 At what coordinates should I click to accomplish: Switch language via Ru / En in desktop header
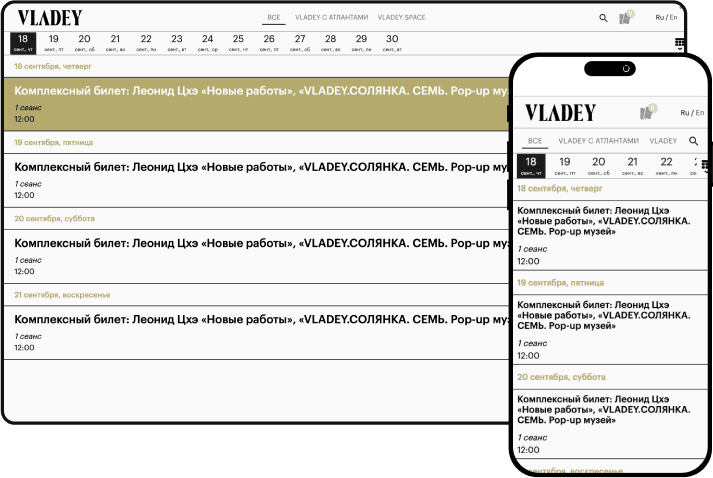tap(666, 18)
